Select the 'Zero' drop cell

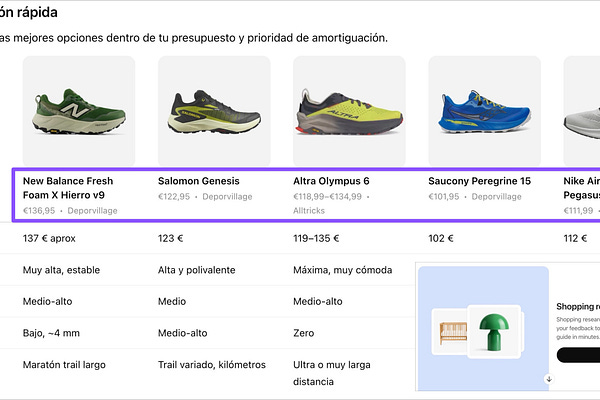pos(303,333)
